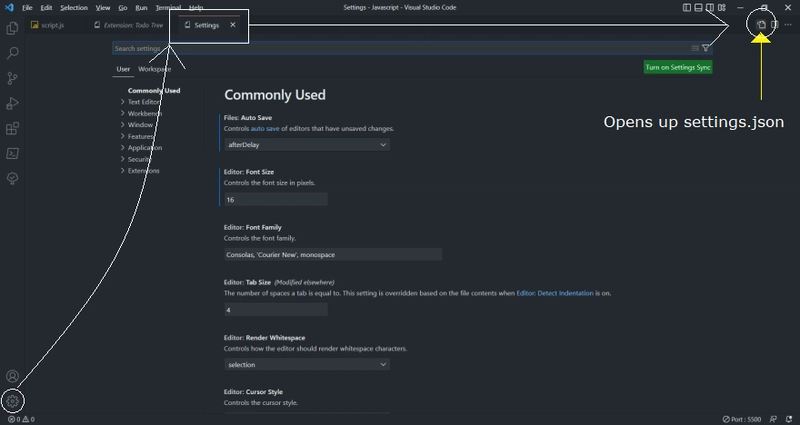Open the Accounts menu icon
This screenshot has width=800, height=425.
tap(12, 377)
